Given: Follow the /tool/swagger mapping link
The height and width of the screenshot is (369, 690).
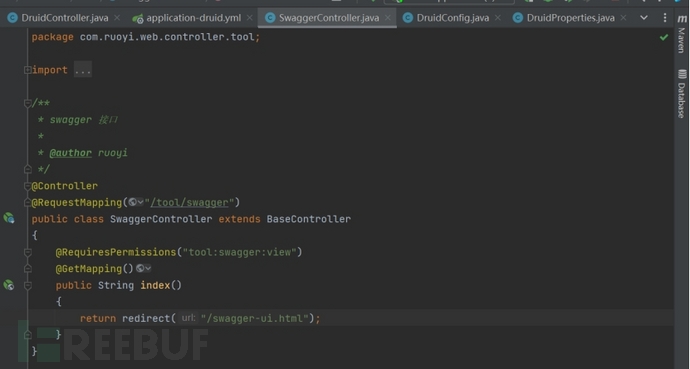Looking at the screenshot, I should pos(189,203).
